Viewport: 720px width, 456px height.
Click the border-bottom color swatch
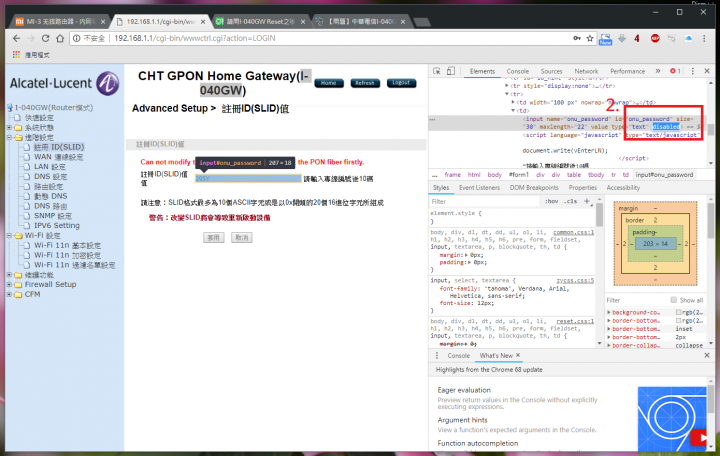pyautogui.click(x=678, y=321)
